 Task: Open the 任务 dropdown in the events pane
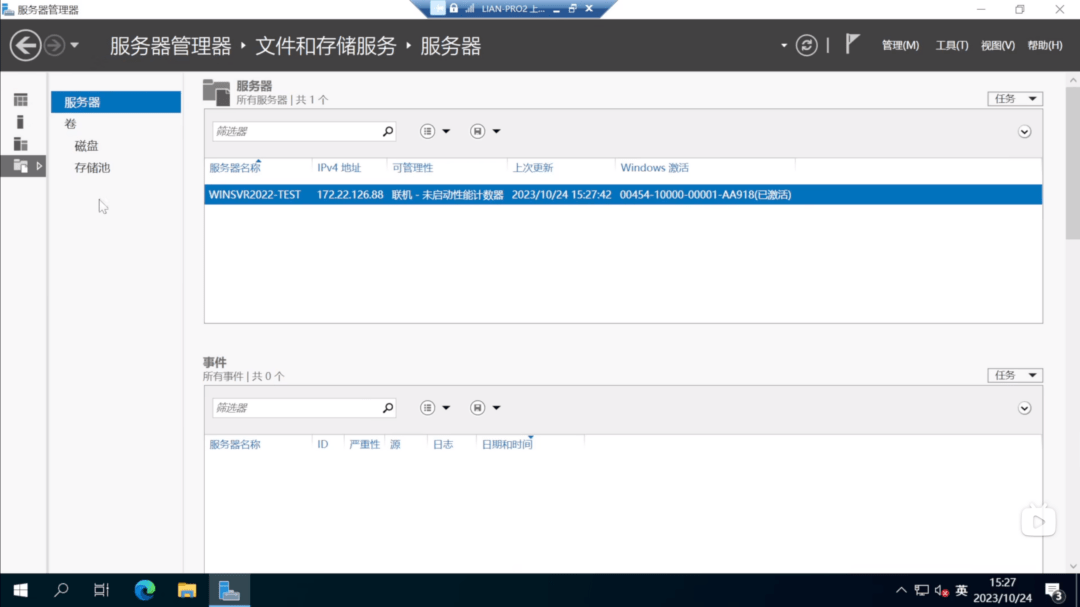pos(1014,374)
